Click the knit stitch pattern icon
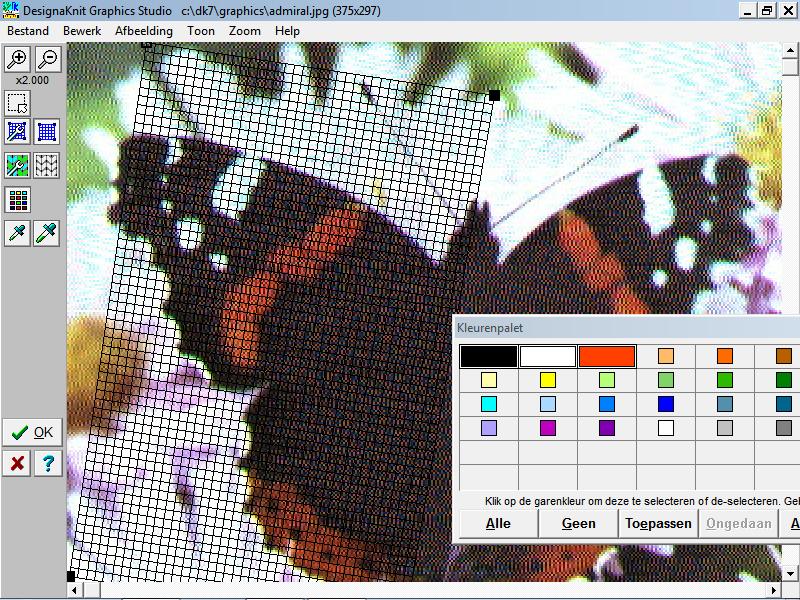 [x=46, y=165]
